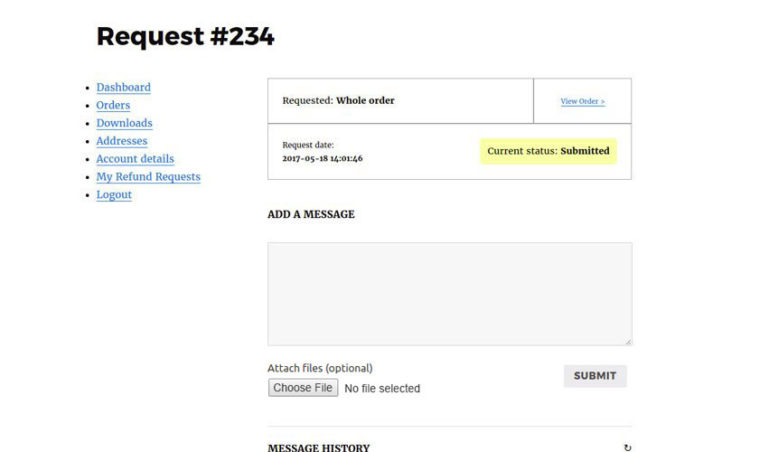Submit the refund message

coord(595,376)
